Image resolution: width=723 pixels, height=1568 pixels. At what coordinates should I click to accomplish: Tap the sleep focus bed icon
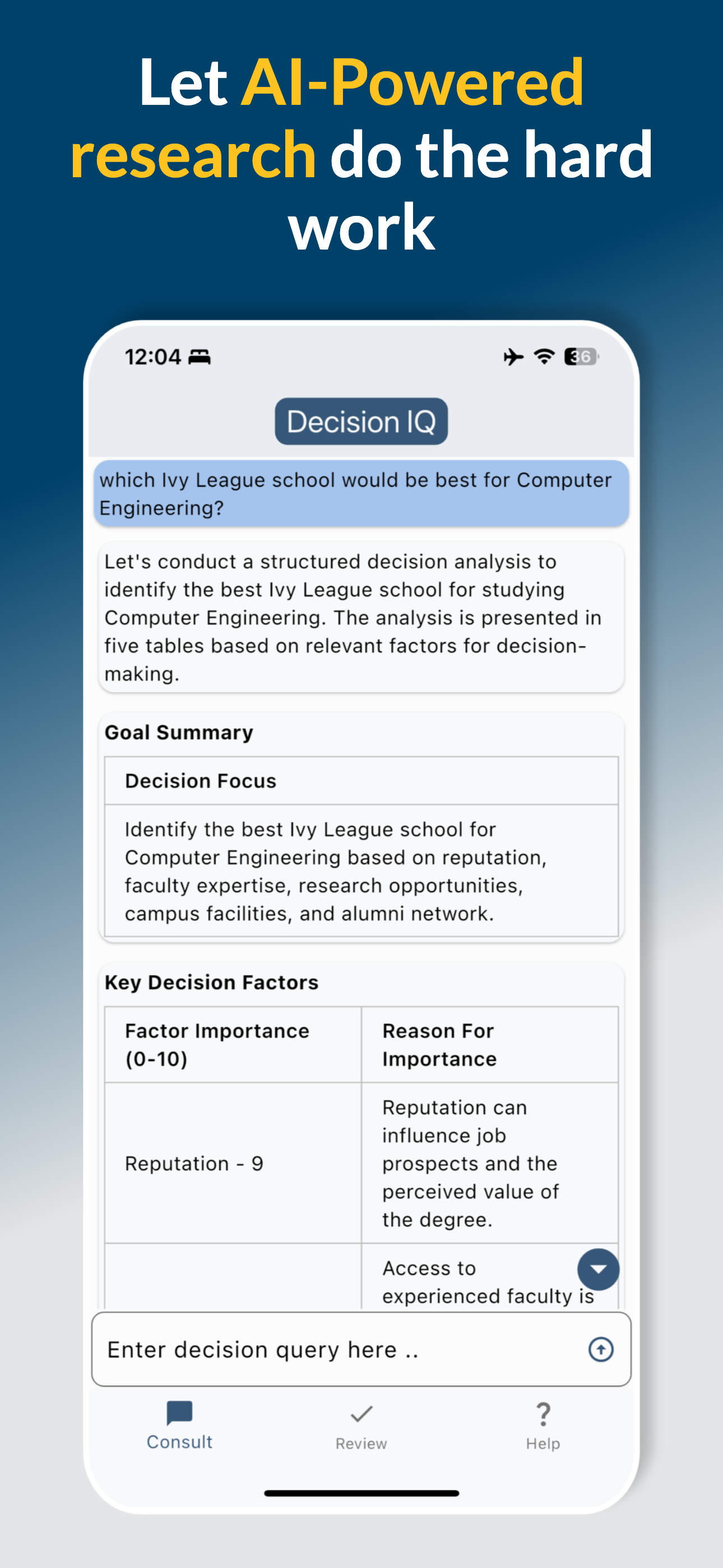coord(199,357)
